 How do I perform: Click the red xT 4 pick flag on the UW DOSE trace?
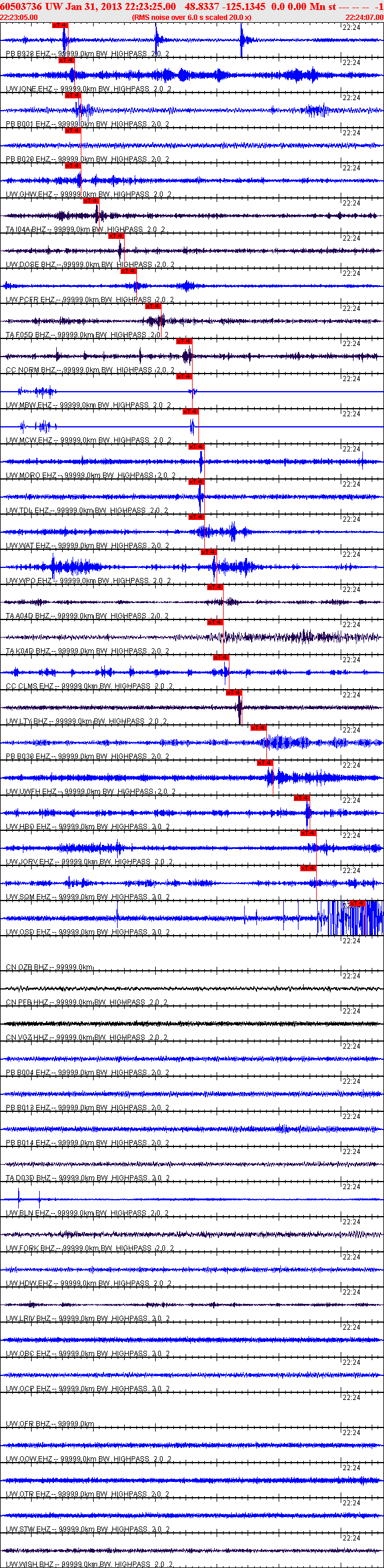tap(116, 236)
